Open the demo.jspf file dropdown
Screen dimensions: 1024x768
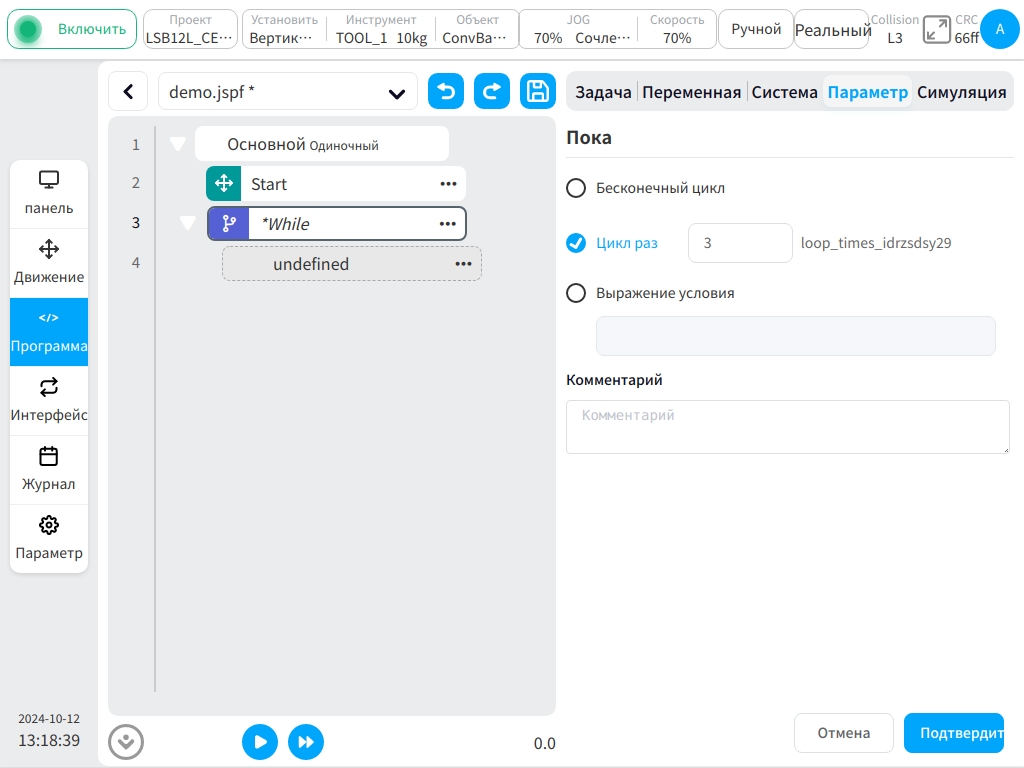[x=287, y=91]
